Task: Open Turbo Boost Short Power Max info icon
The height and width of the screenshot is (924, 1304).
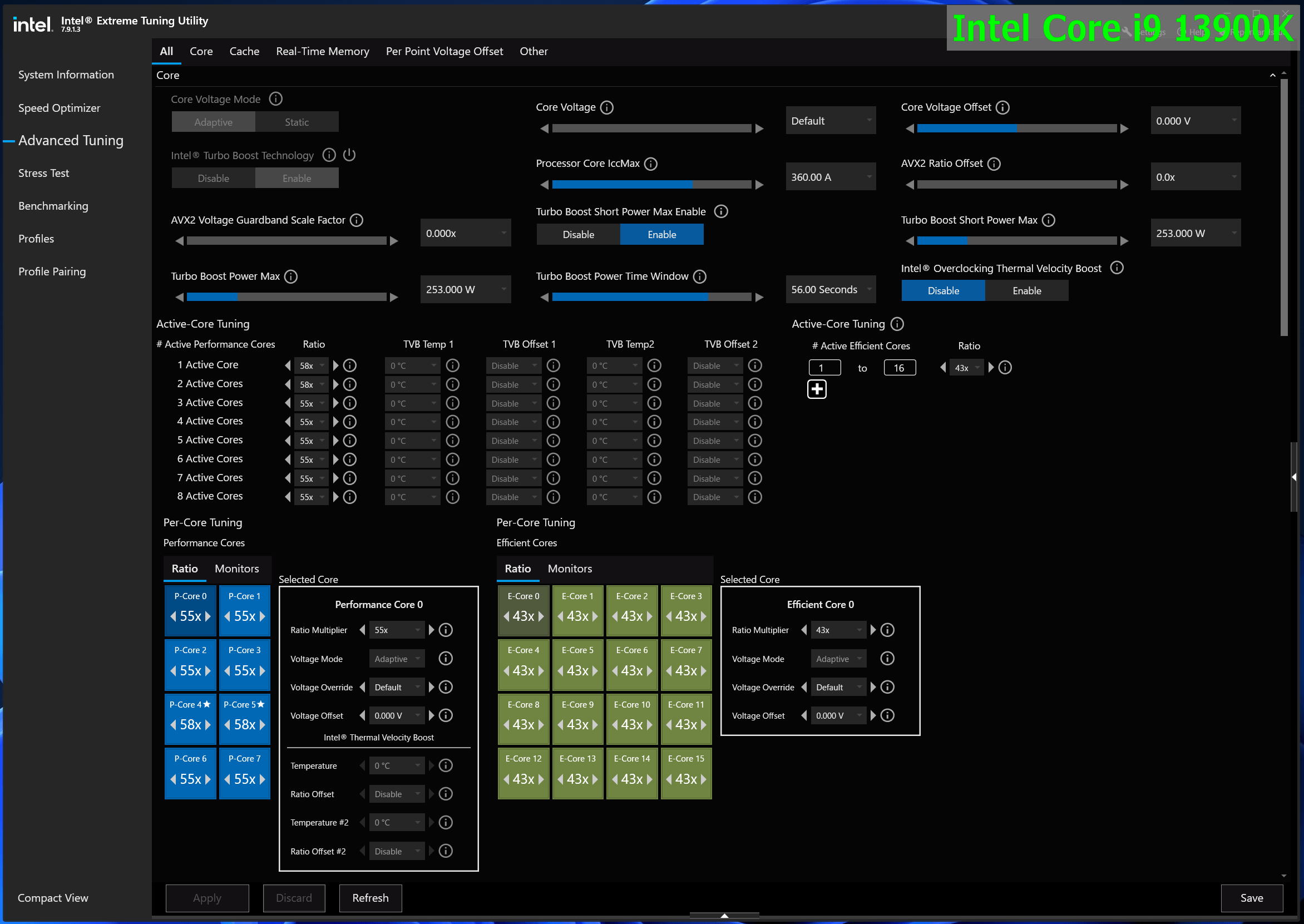Action: [1049, 220]
